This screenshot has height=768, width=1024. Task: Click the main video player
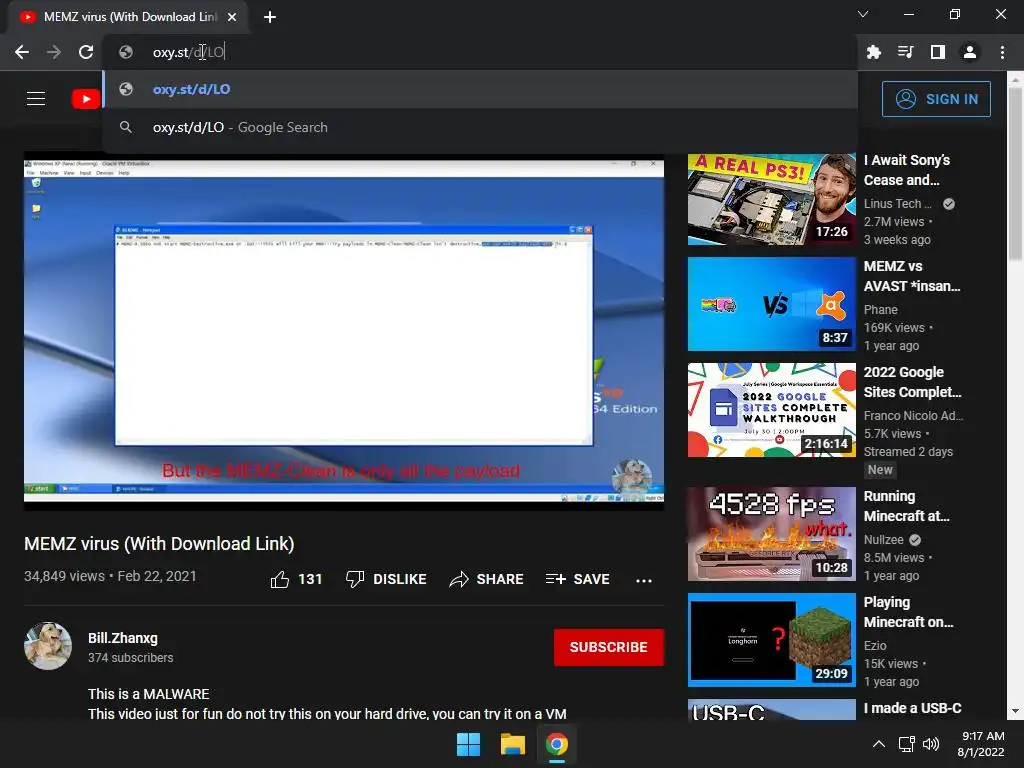click(x=344, y=332)
